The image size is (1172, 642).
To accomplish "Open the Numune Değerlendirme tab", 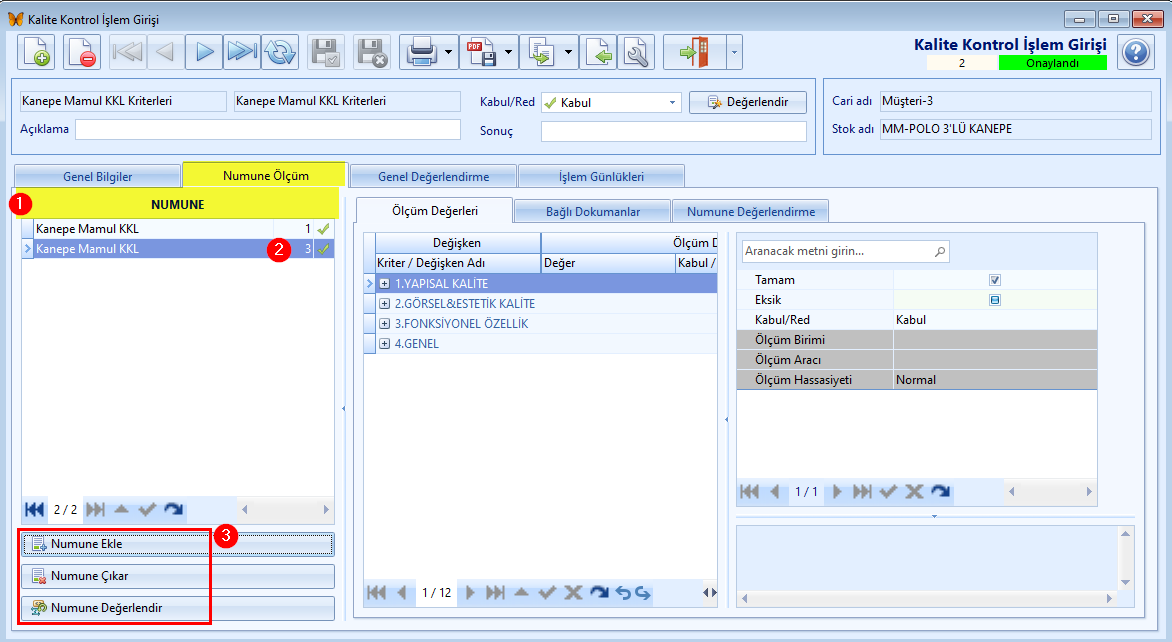I will [750, 212].
